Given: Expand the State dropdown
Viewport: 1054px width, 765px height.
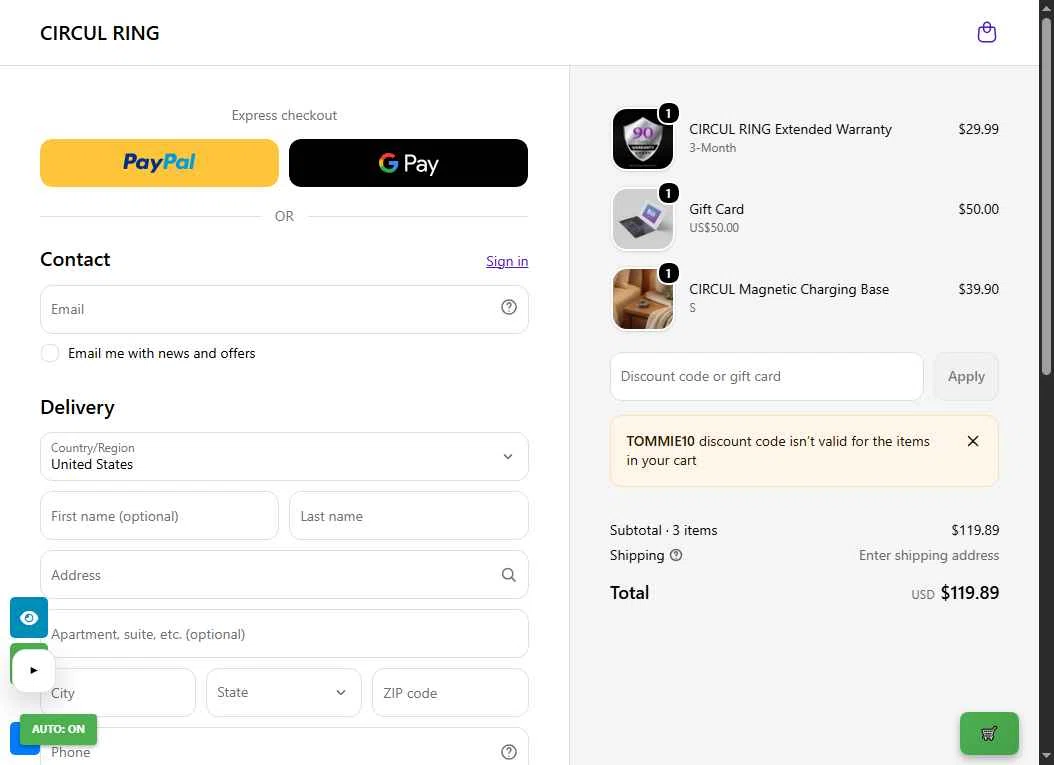Looking at the screenshot, I should (x=284, y=692).
